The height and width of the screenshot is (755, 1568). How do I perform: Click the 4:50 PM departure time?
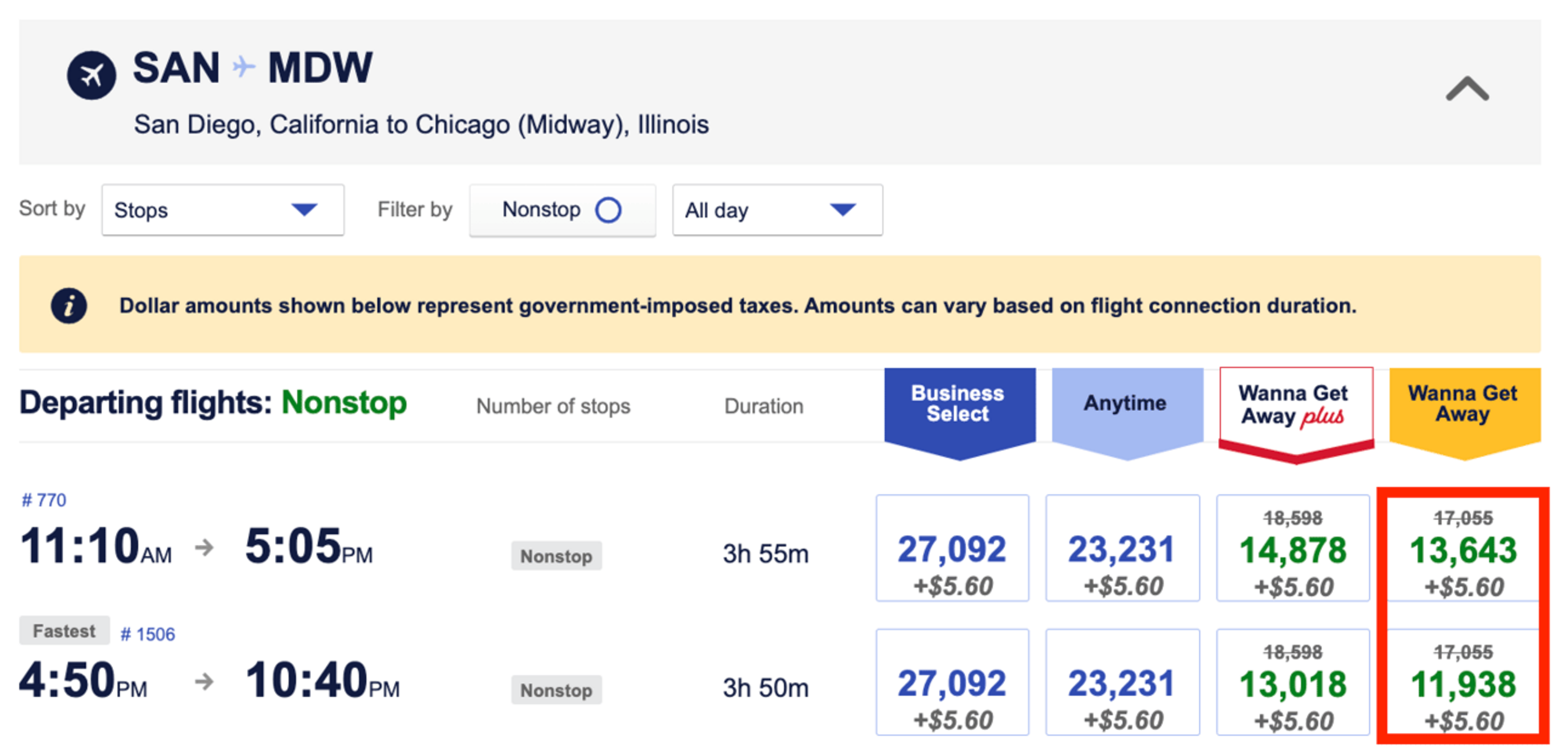pyautogui.click(x=83, y=680)
